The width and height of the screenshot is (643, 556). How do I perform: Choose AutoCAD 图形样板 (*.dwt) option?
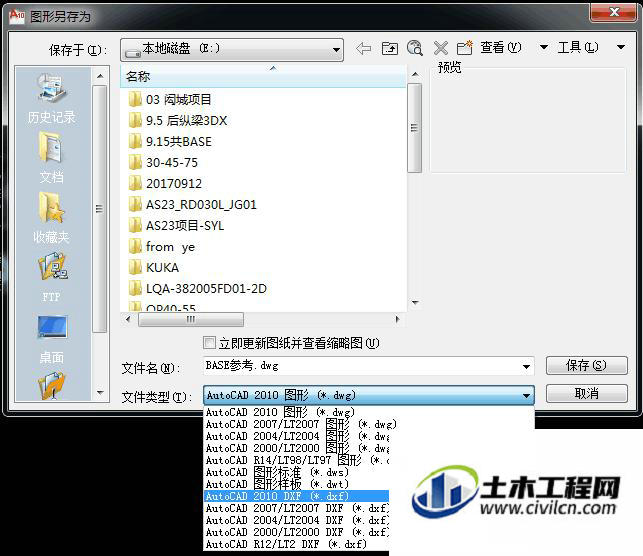(296, 484)
